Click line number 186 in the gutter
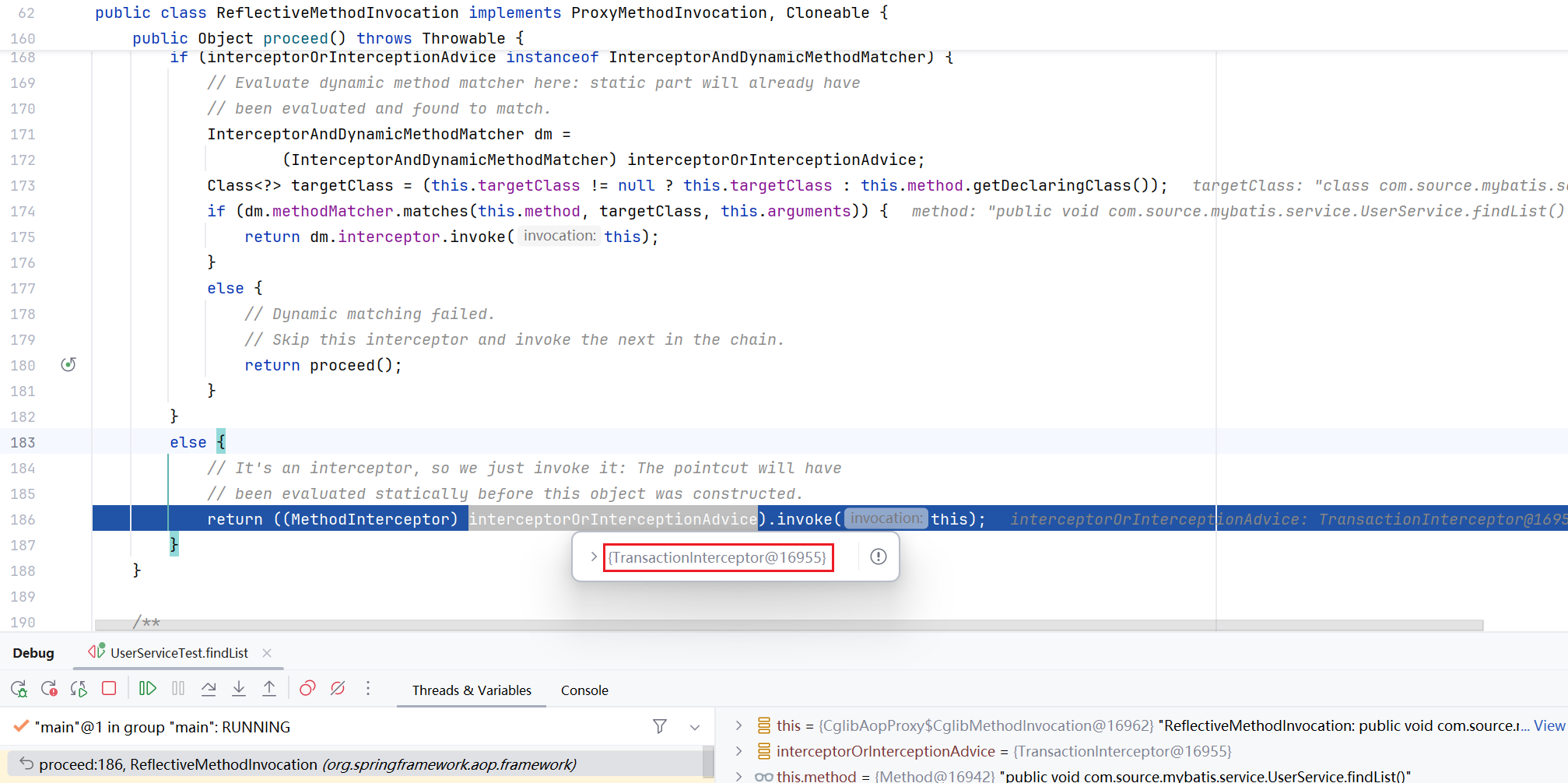1568x783 pixels. pyautogui.click(x=23, y=519)
